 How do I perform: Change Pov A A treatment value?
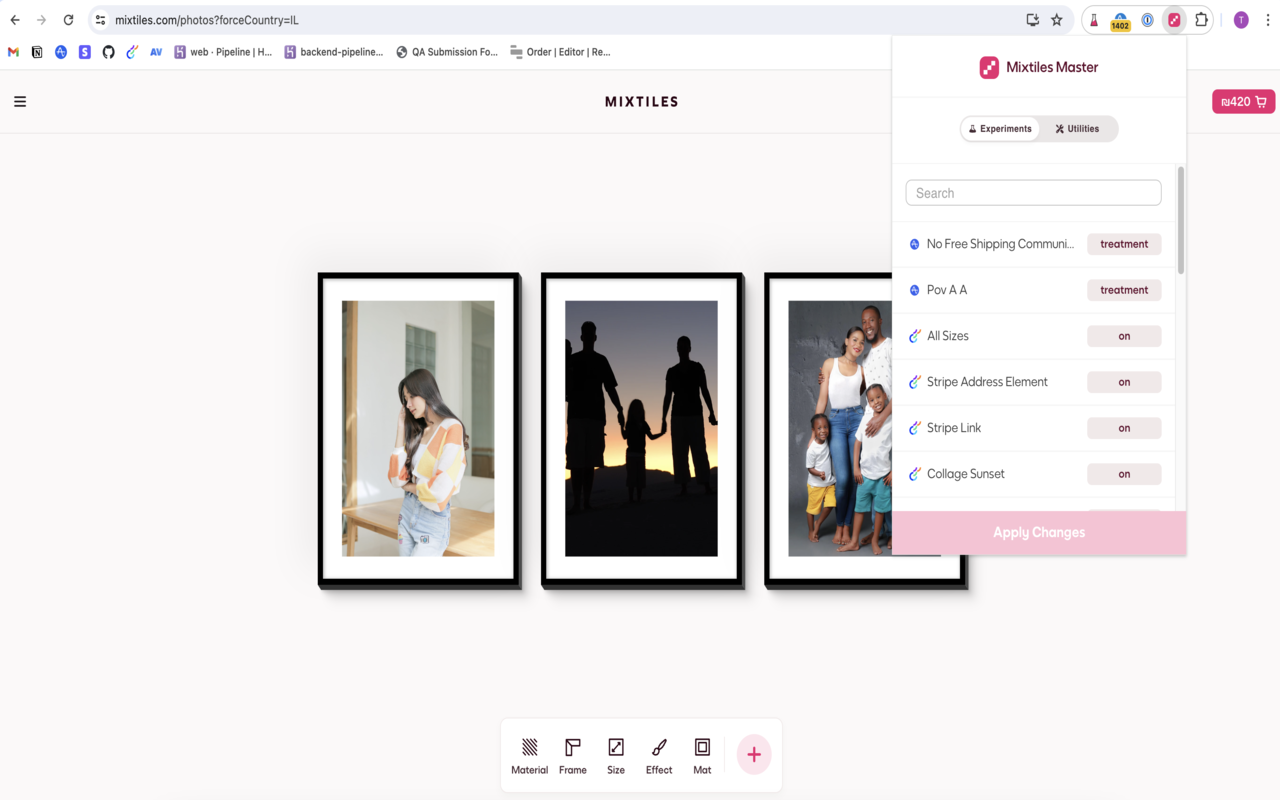[1124, 289]
